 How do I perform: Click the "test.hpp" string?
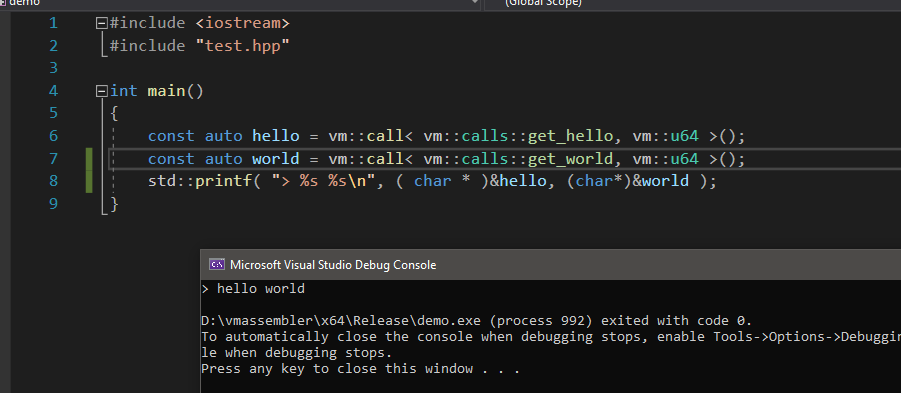242,46
